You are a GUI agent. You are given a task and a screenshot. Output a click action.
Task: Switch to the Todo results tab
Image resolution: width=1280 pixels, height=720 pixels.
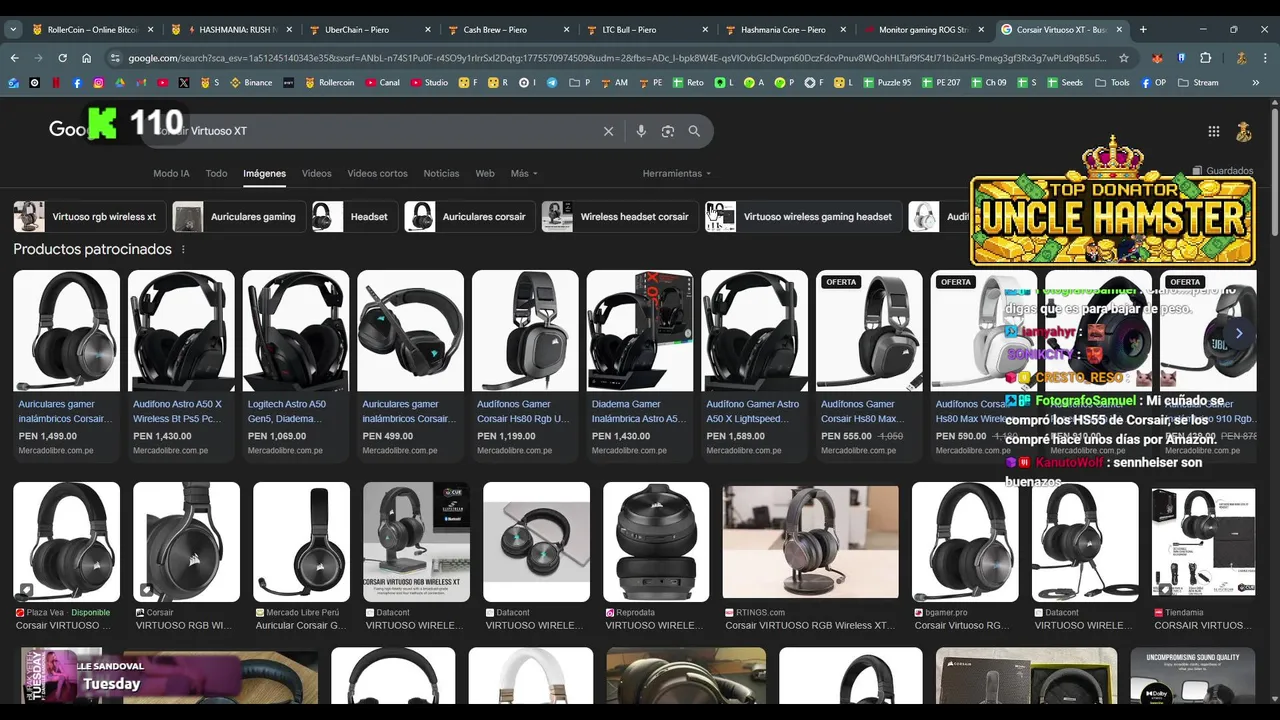(216, 173)
